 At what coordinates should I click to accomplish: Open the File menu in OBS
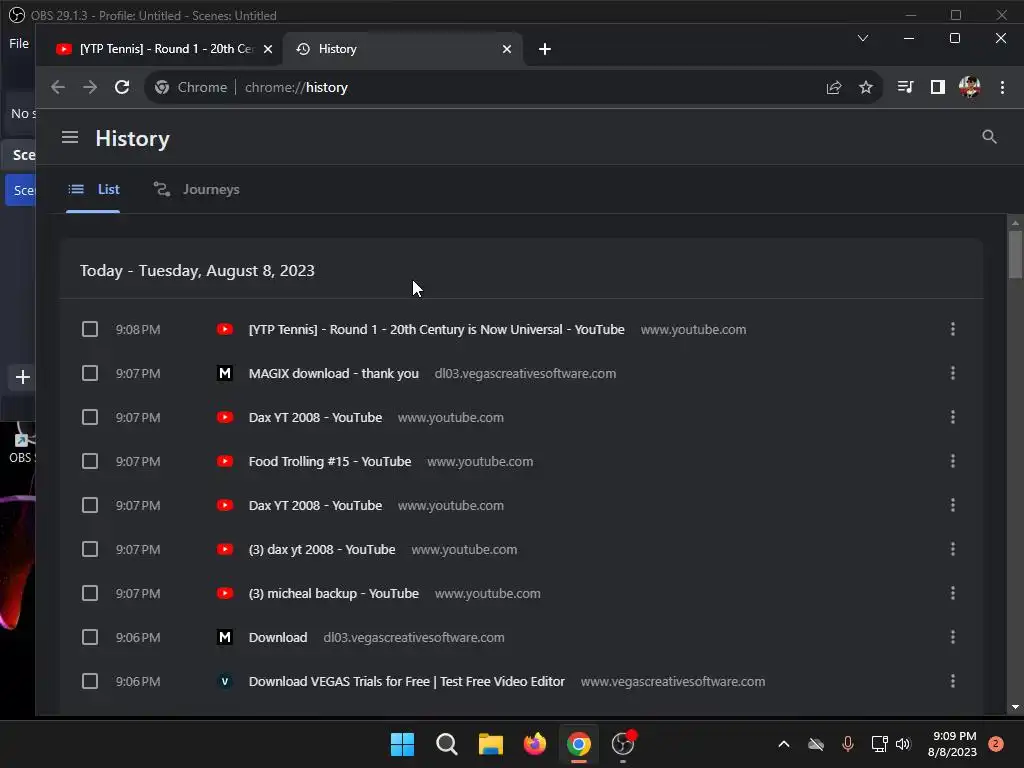coord(18,44)
